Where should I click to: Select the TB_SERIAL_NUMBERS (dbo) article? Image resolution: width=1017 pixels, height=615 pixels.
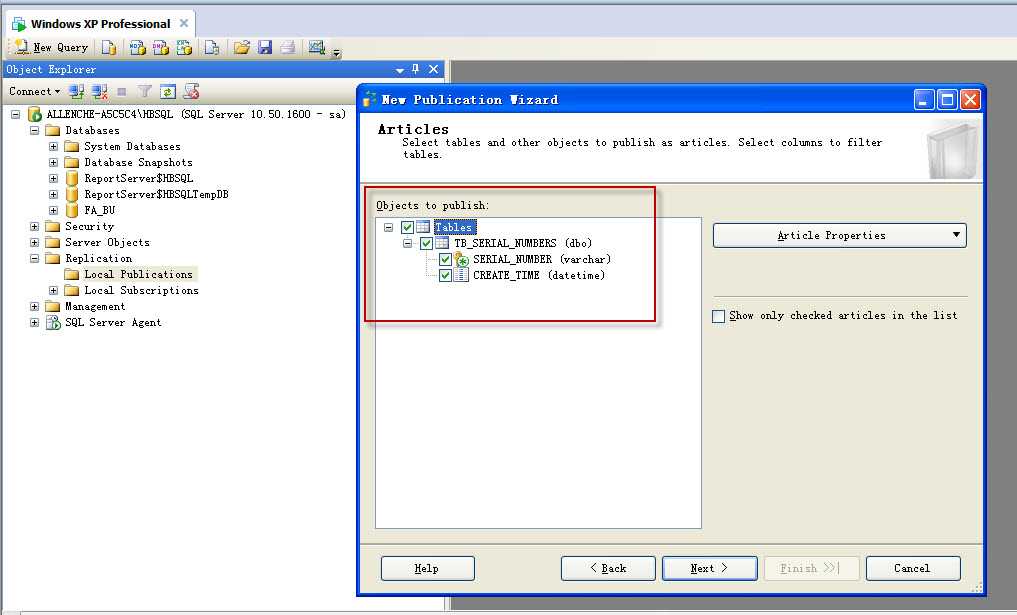tap(523, 243)
